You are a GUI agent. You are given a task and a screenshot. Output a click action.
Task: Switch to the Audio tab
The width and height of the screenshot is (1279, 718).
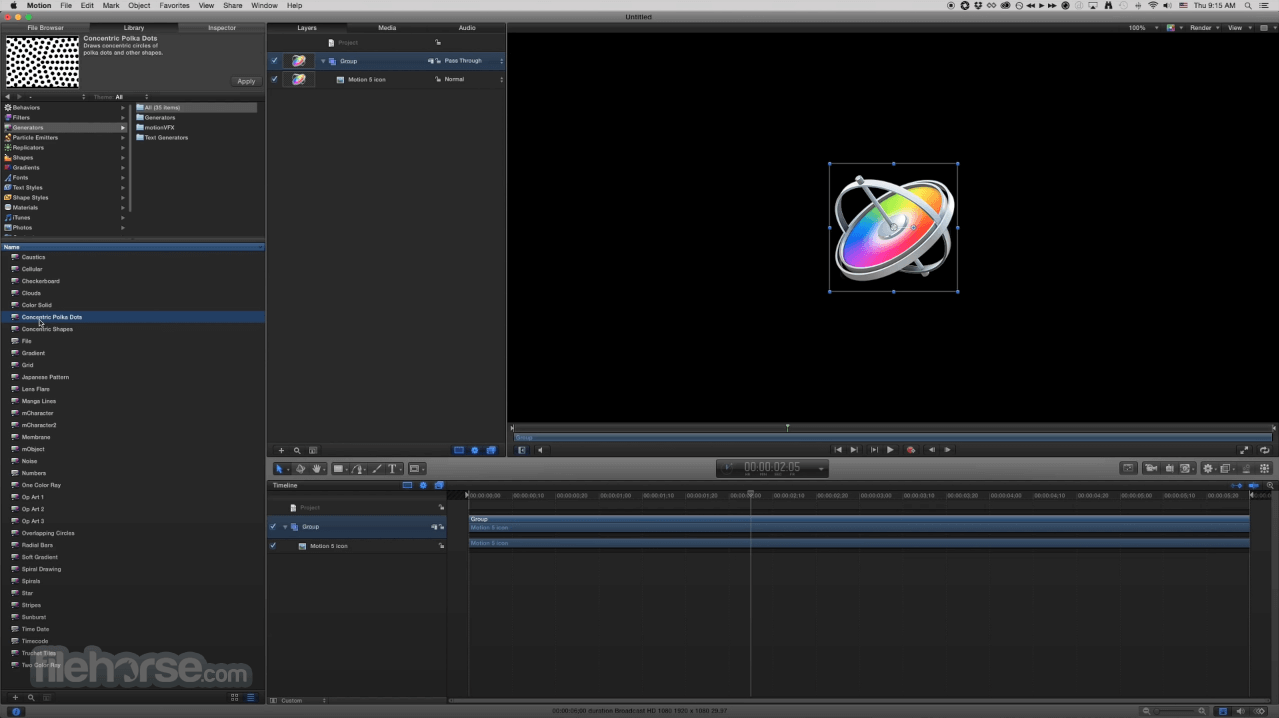(x=467, y=28)
